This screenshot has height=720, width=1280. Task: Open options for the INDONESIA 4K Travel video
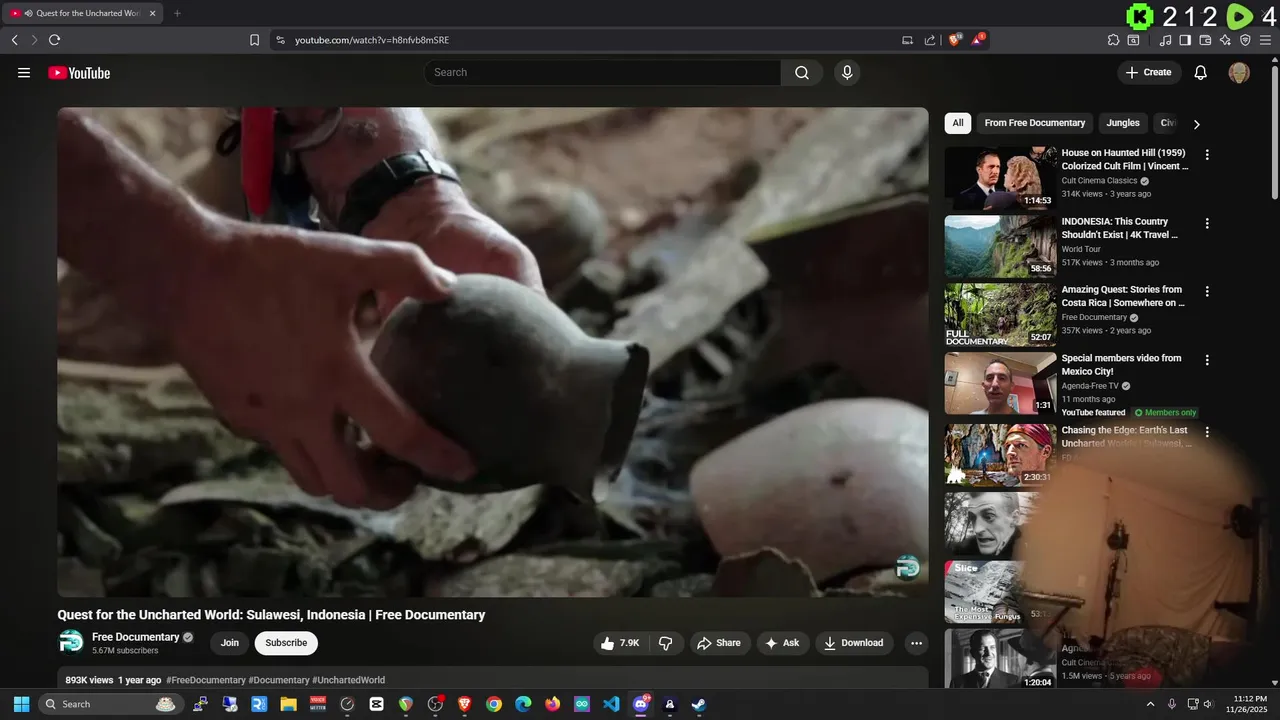[1207, 223]
